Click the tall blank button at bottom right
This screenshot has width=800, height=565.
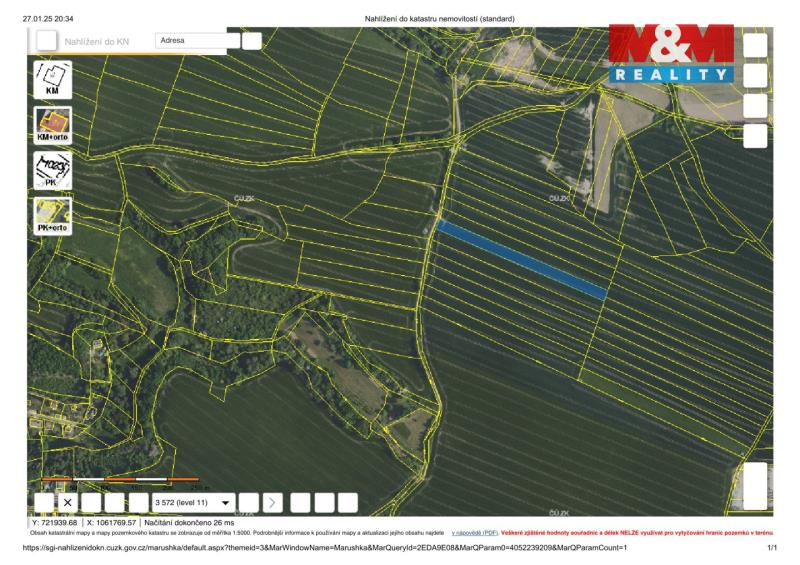755,486
